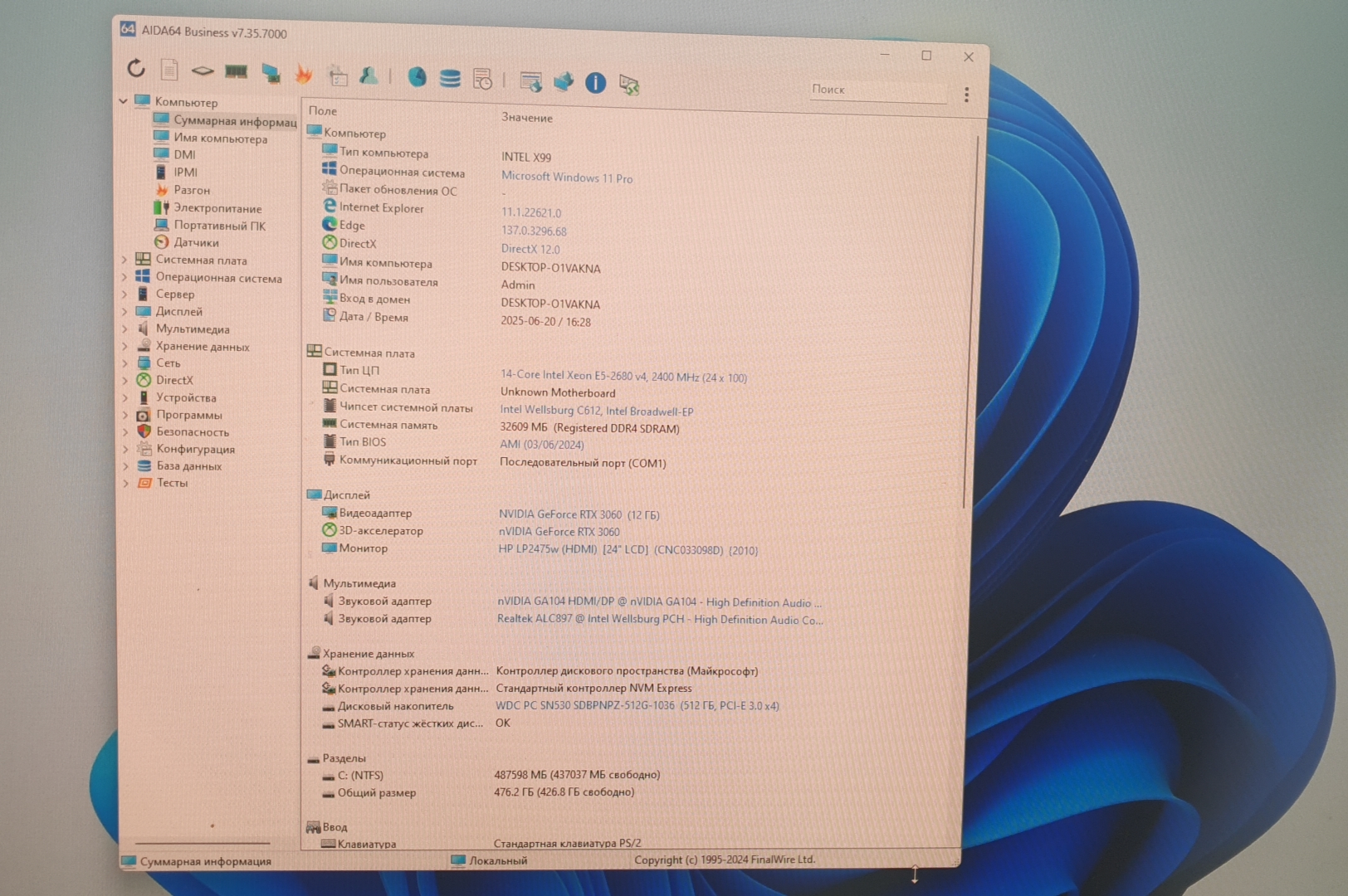Open Intel Wellsburg C612 chipset link
This screenshot has width=1348, height=896.
pyautogui.click(x=596, y=411)
